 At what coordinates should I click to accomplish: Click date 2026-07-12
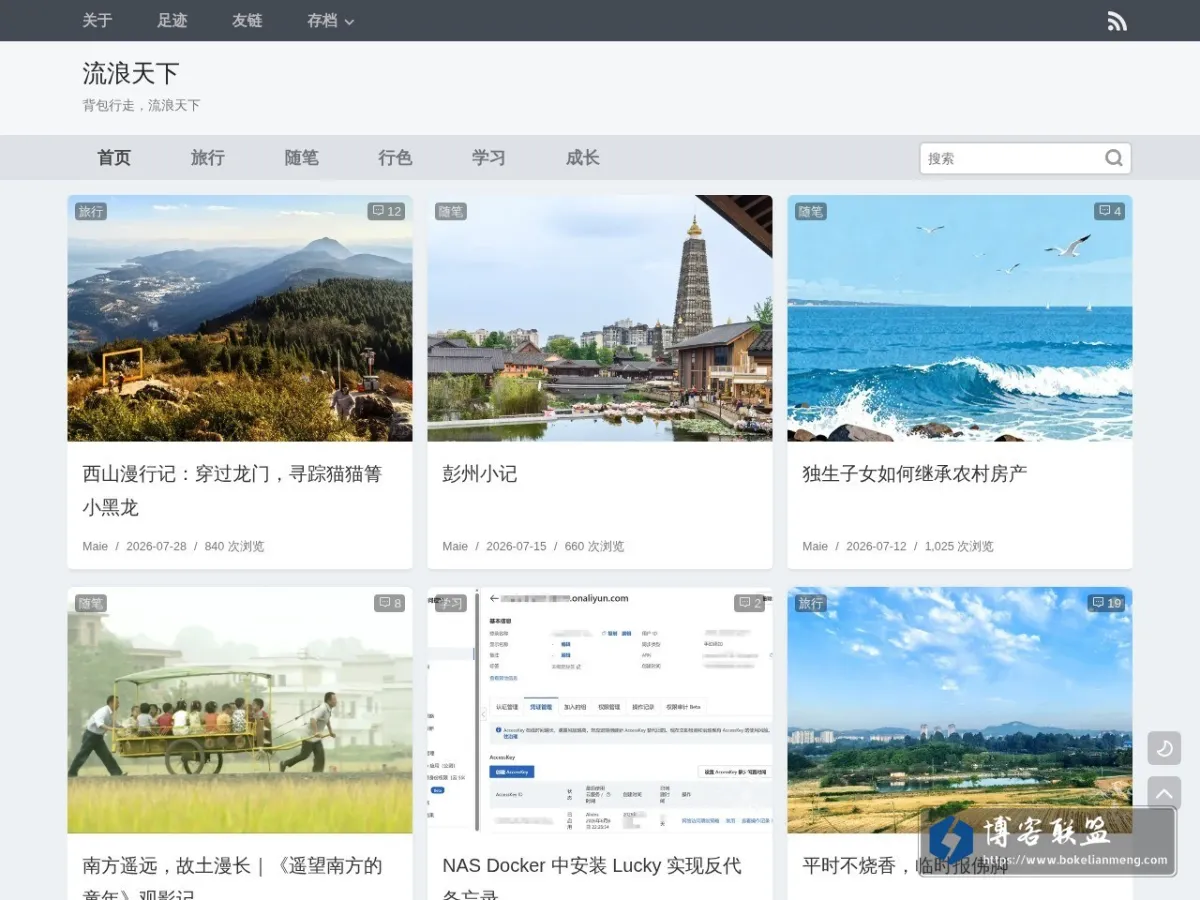tap(876, 546)
